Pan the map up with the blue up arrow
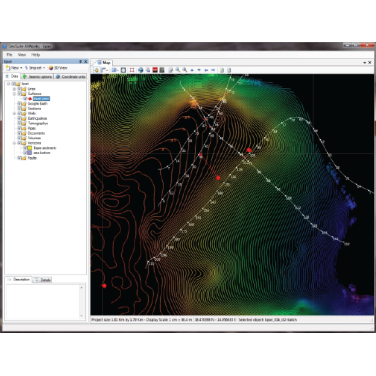Viewport: 376px width, 376px height. (x=192, y=70)
